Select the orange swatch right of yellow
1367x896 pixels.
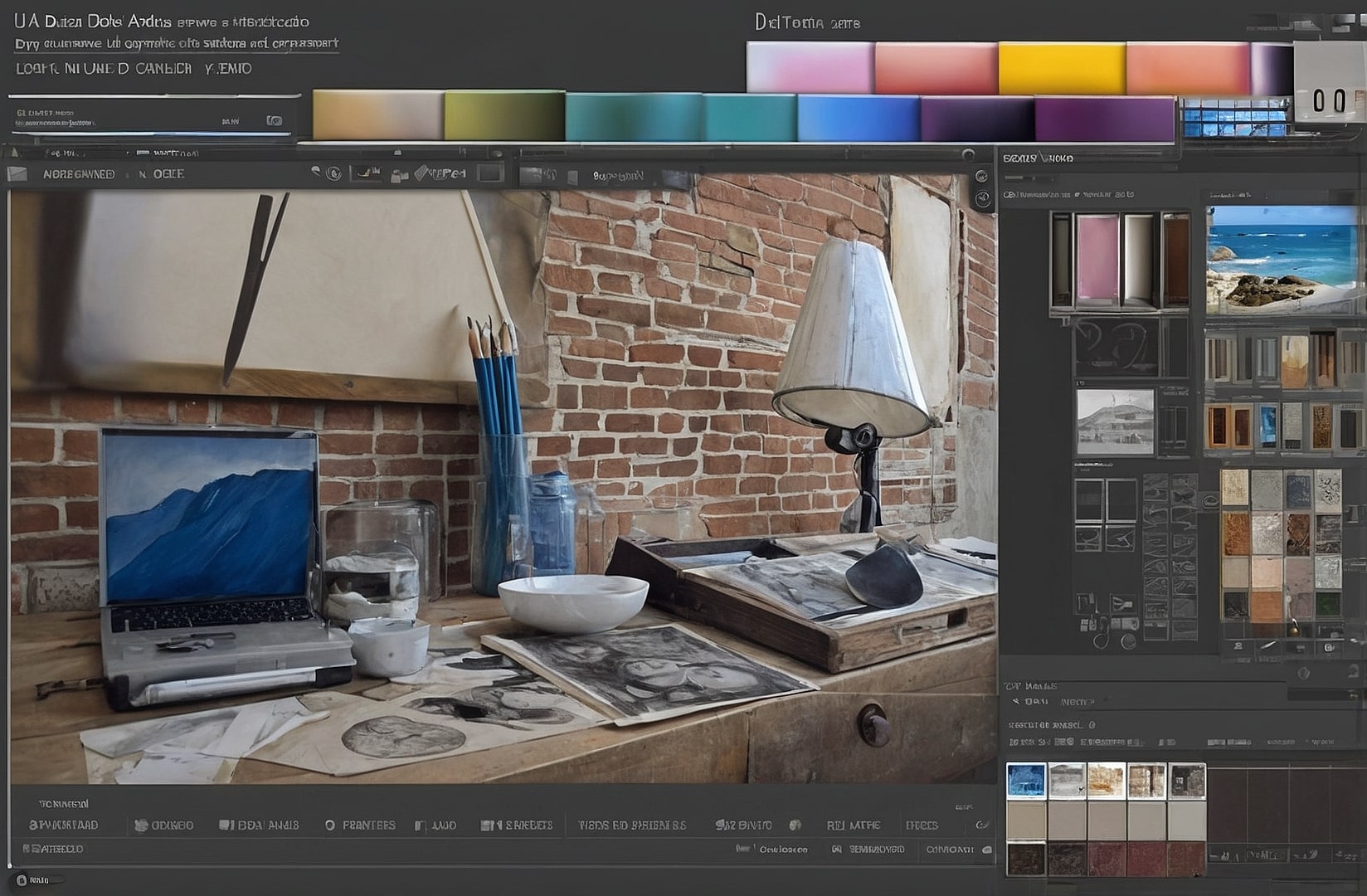click(x=1188, y=67)
